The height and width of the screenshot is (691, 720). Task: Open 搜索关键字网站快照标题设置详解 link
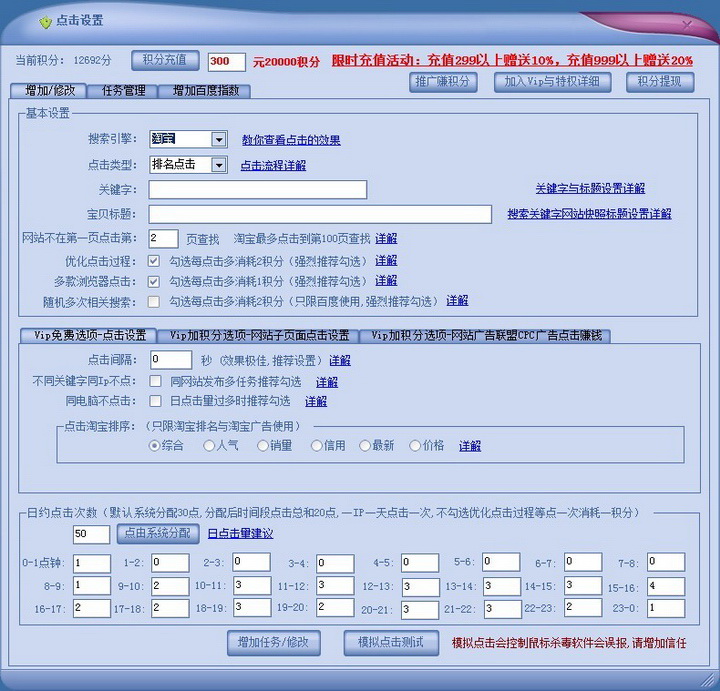(589, 213)
